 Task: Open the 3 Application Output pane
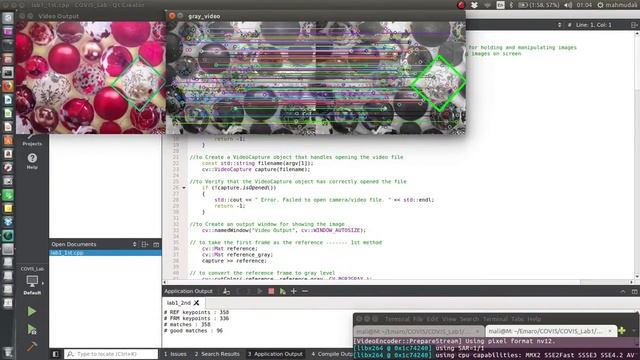click(x=276, y=354)
